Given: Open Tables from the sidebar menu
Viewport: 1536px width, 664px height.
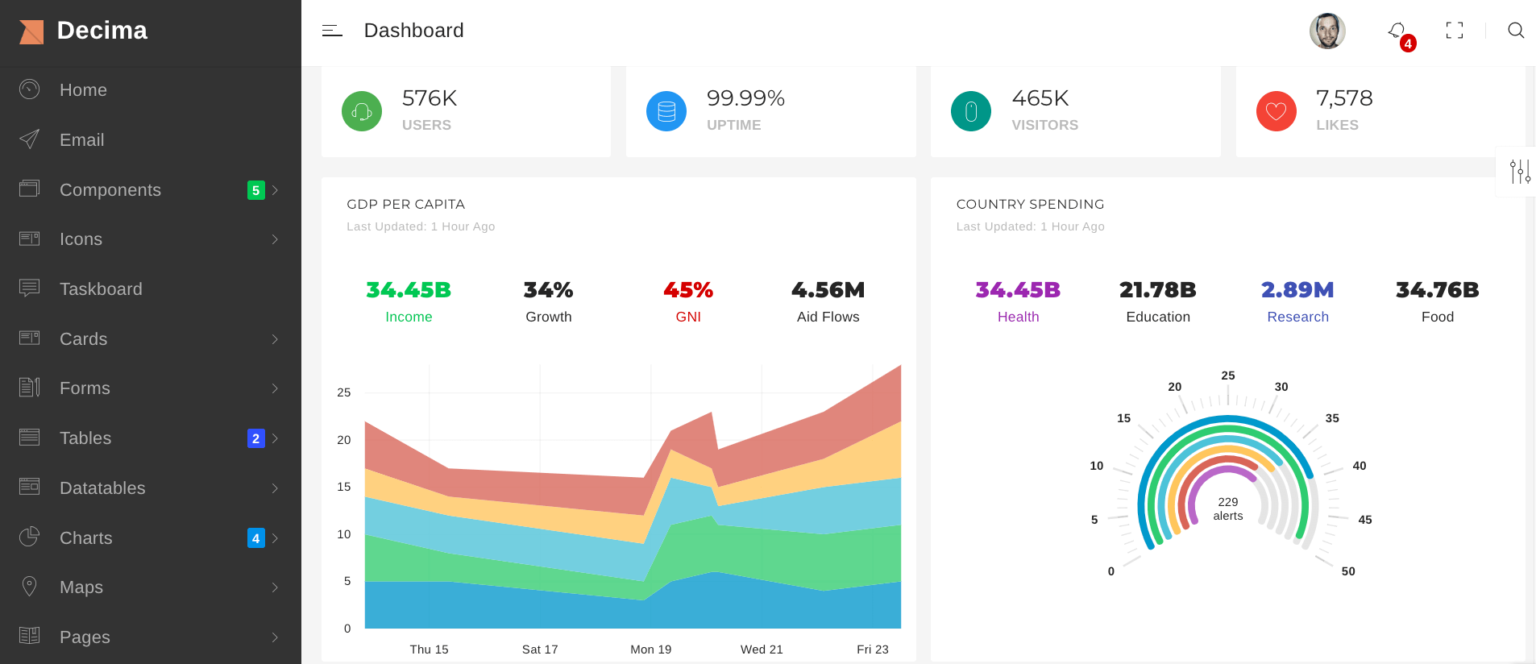Looking at the screenshot, I should (85, 438).
